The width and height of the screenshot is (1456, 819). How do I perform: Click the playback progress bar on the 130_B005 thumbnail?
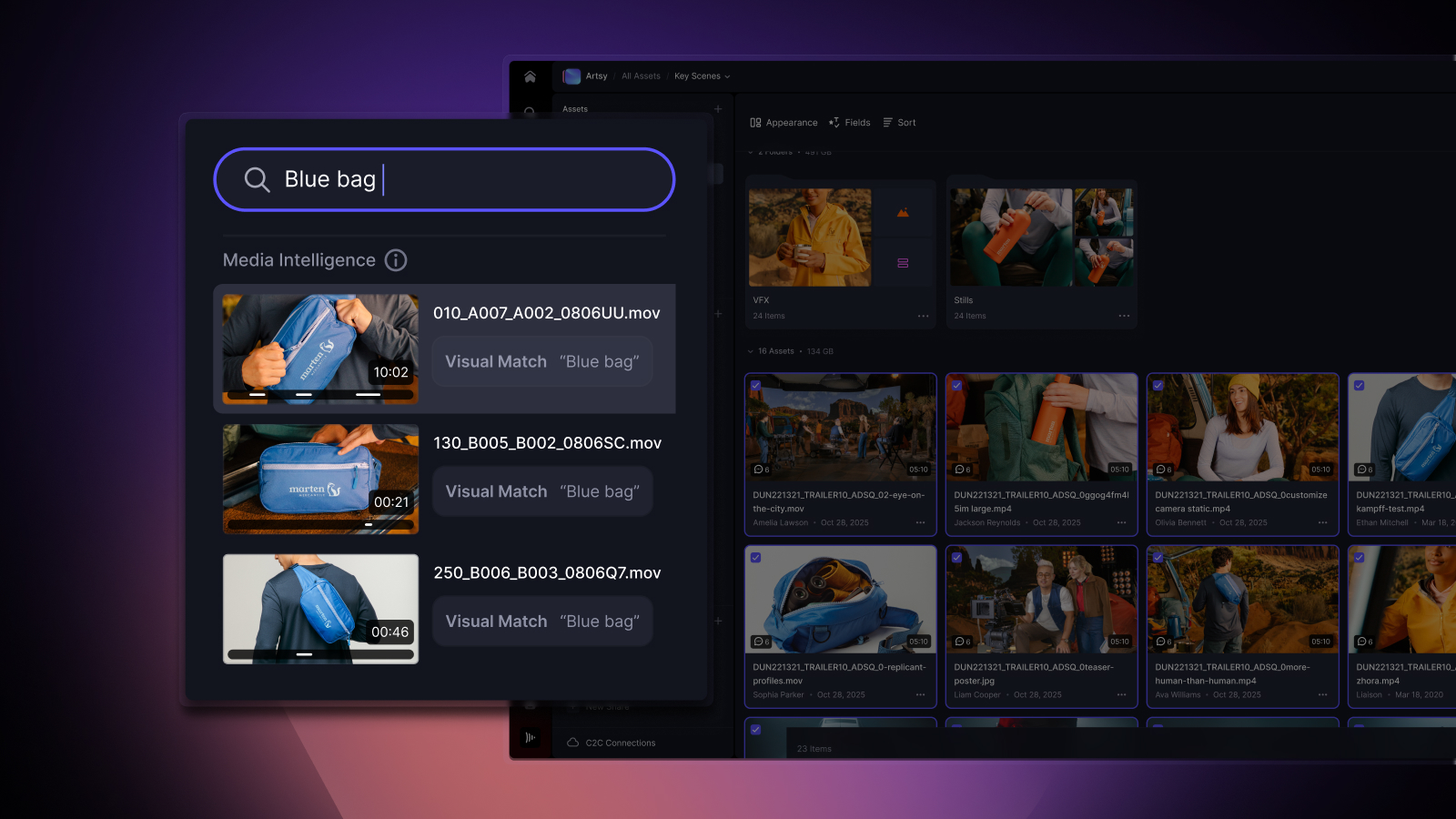[320, 523]
